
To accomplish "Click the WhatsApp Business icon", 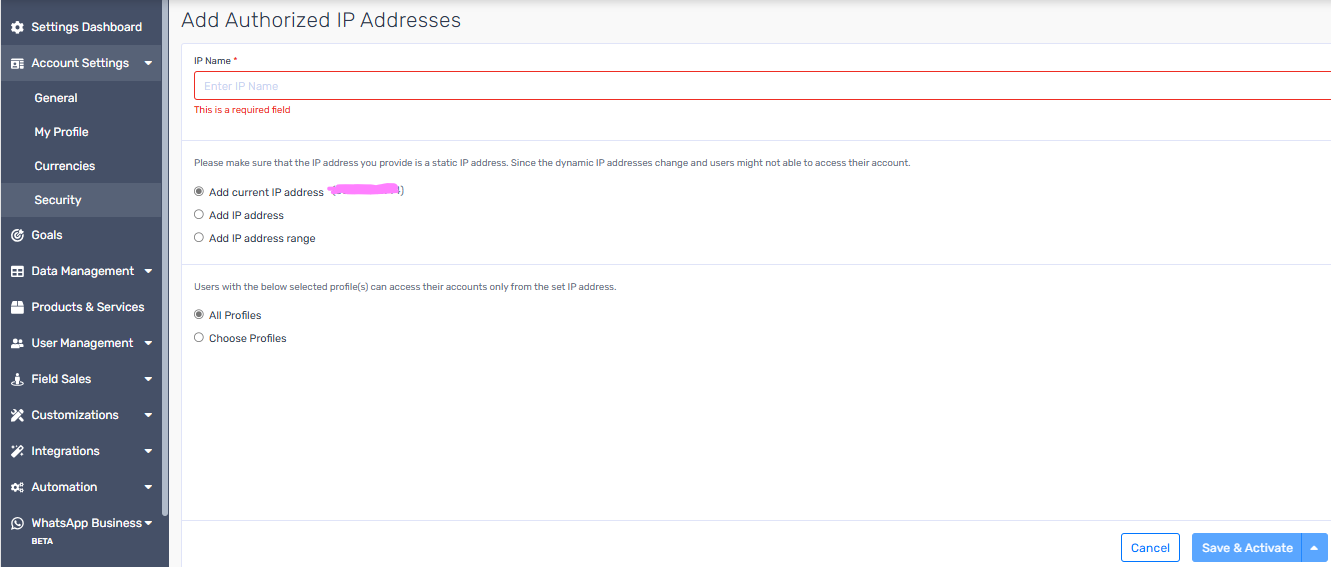I will pyautogui.click(x=17, y=523).
